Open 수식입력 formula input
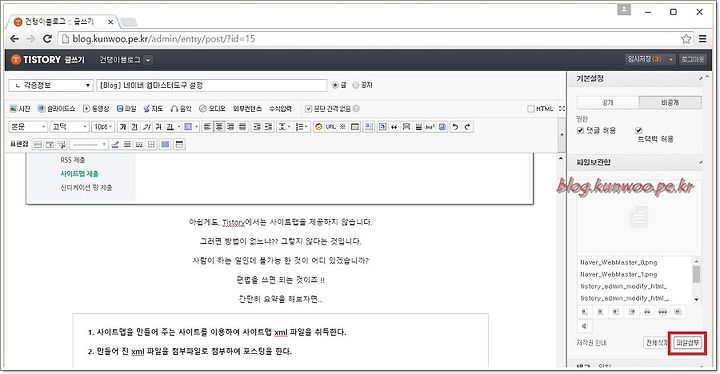The width and height of the screenshot is (720, 374). coord(280,108)
